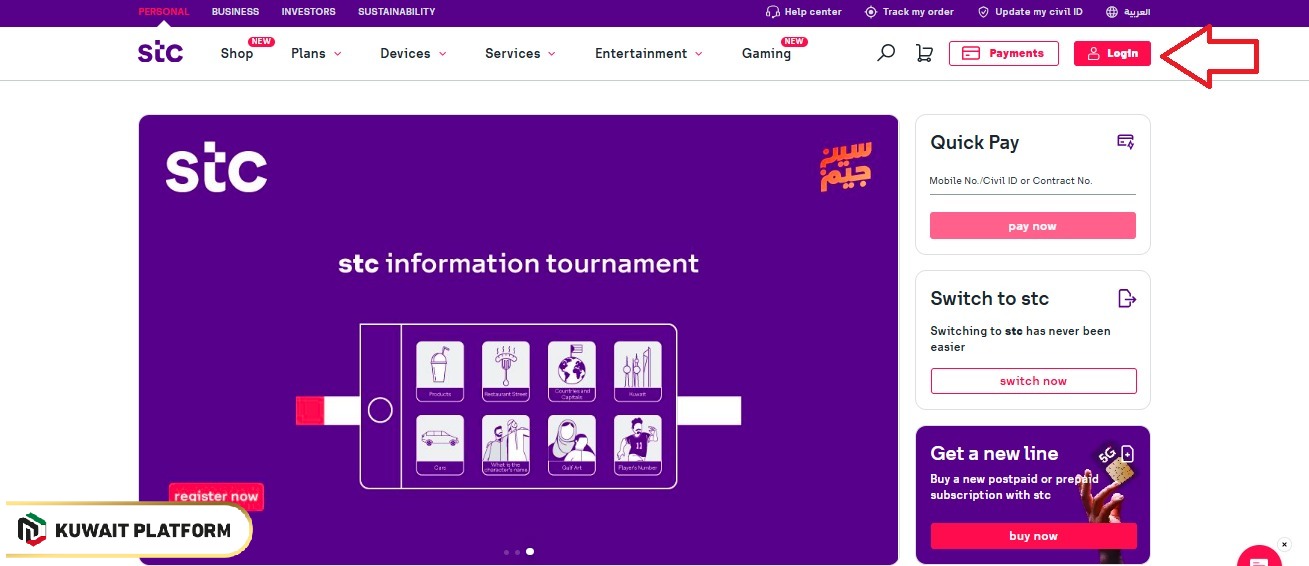Click the search magnifier icon
The height and width of the screenshot is (566, 1309).
point(885,53)
